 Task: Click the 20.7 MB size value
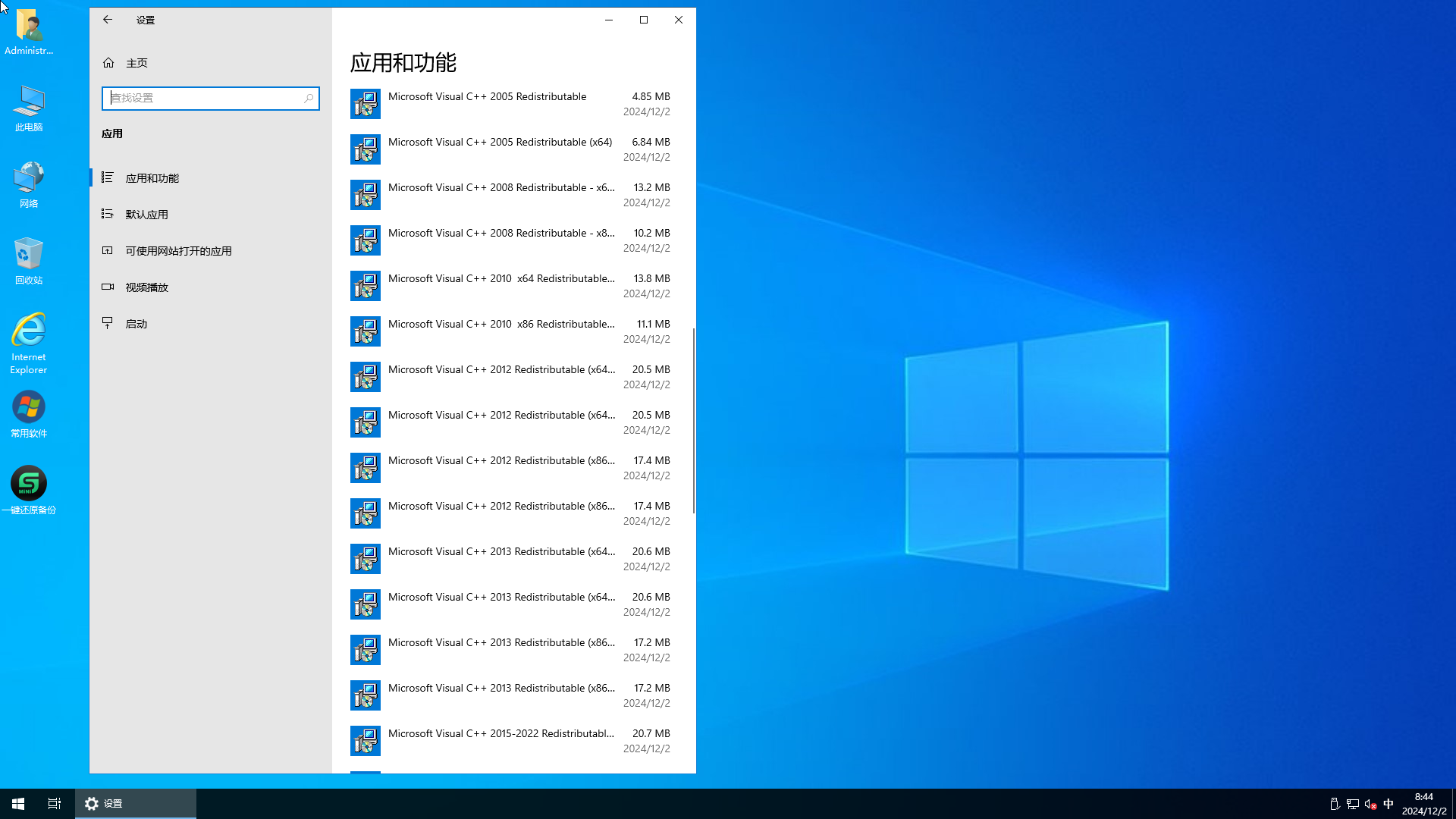pos(651,733)
